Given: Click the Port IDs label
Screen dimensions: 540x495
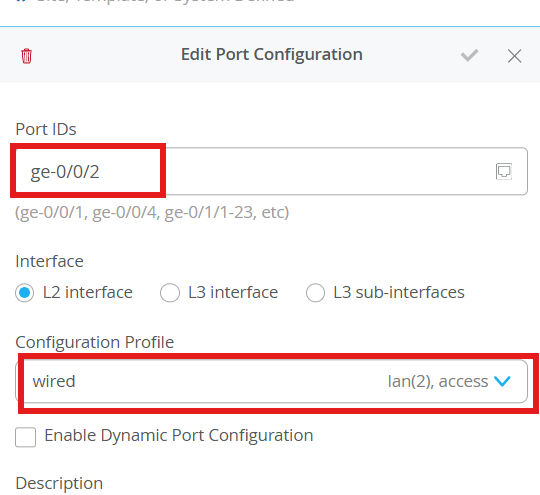Looking at the screenshot, I should tap(46, 130).
